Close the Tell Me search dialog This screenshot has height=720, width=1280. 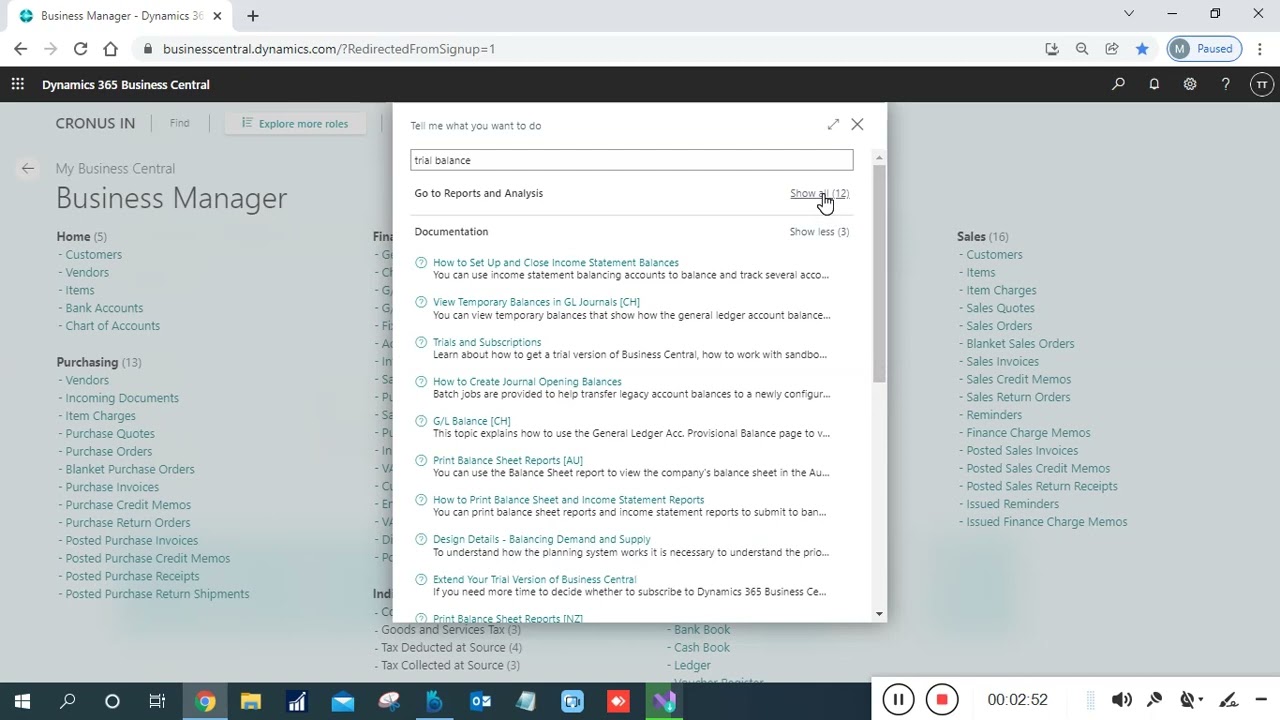tap(857, 124)
